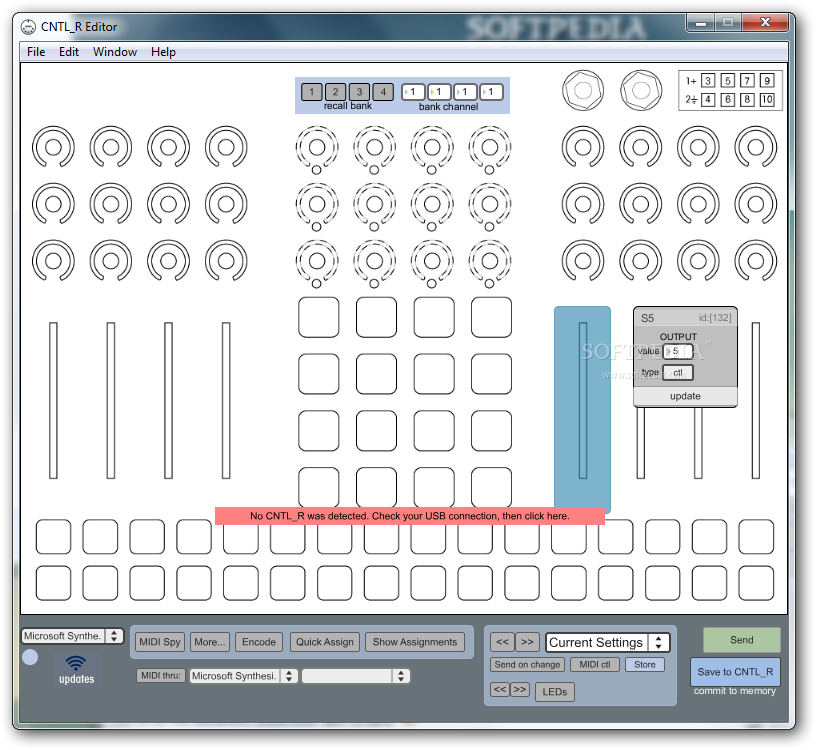Click the third dashed encoder in the middle second row

pyautogui.click(x=432, y=206)
